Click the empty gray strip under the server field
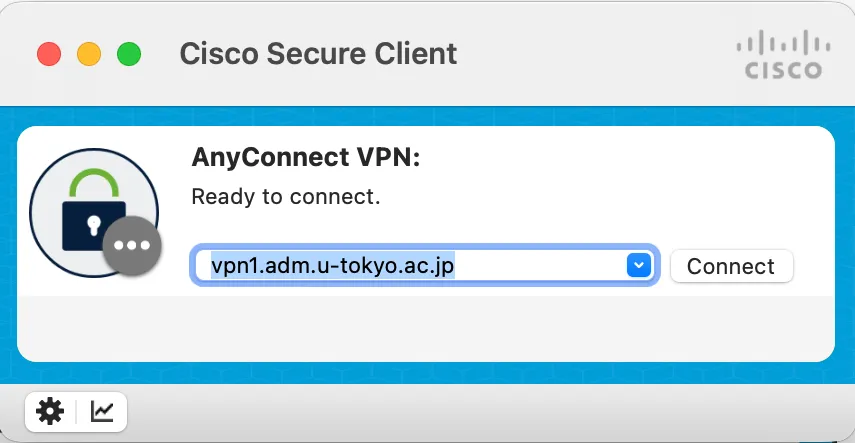Screen dimensions: 855x443 tap(425, 327)
